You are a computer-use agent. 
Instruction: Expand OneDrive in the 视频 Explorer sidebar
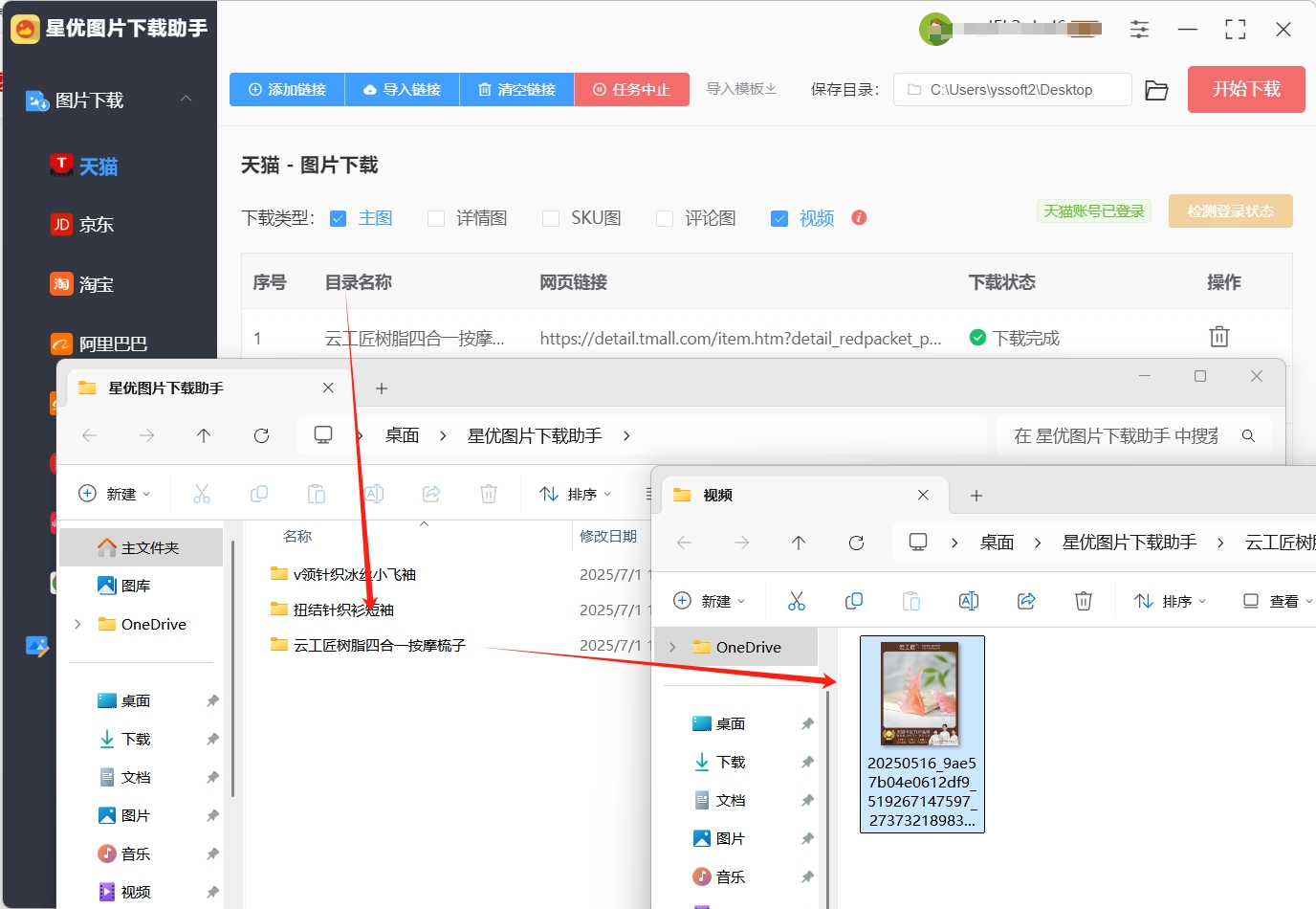coord(672,647)
